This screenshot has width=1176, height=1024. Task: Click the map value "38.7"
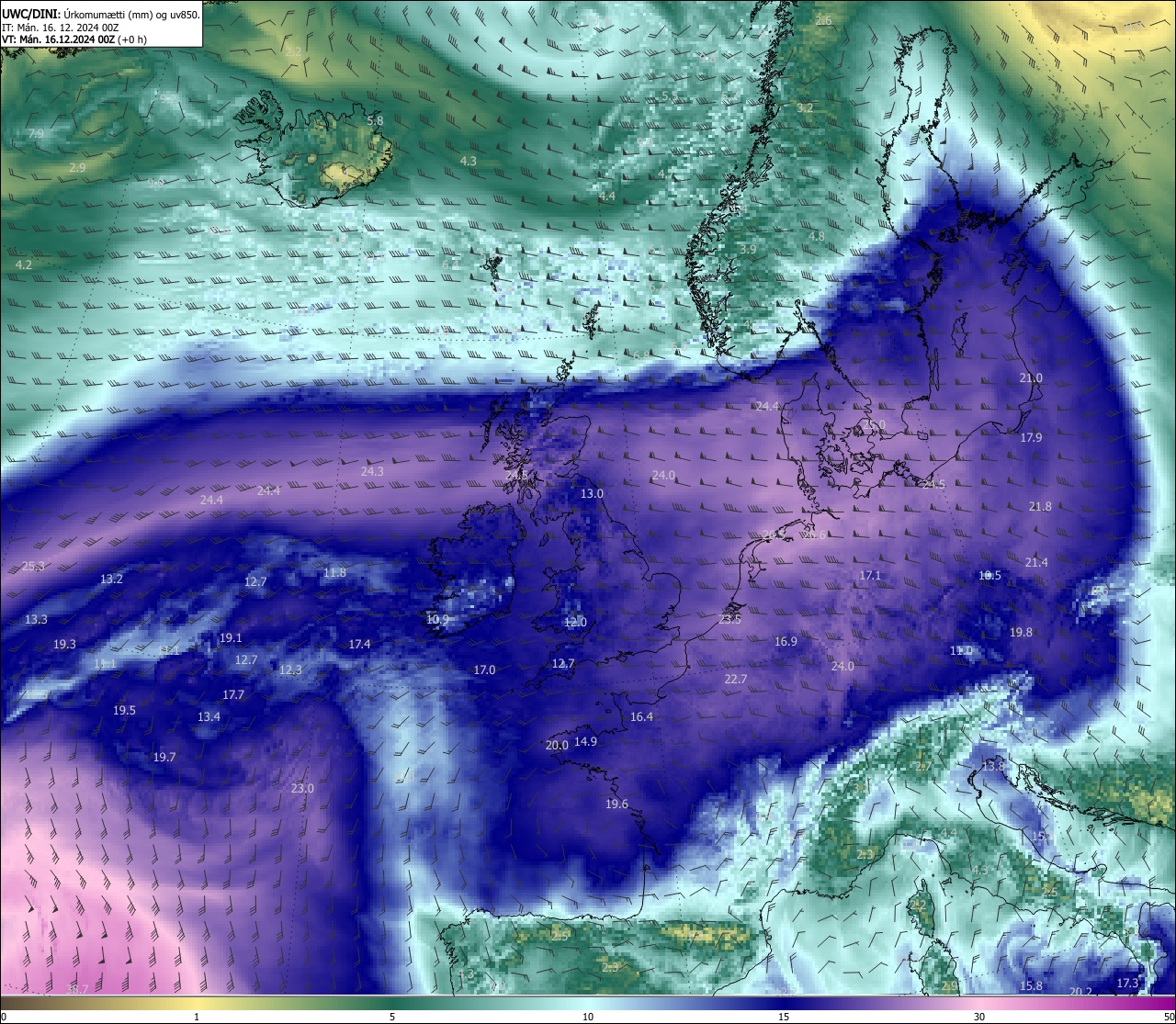(x=77, y=989)
